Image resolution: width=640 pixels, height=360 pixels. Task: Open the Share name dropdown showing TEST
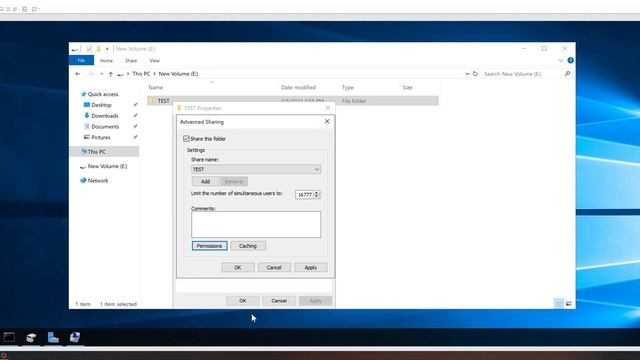pyautogui.click(x=256, y=169)
